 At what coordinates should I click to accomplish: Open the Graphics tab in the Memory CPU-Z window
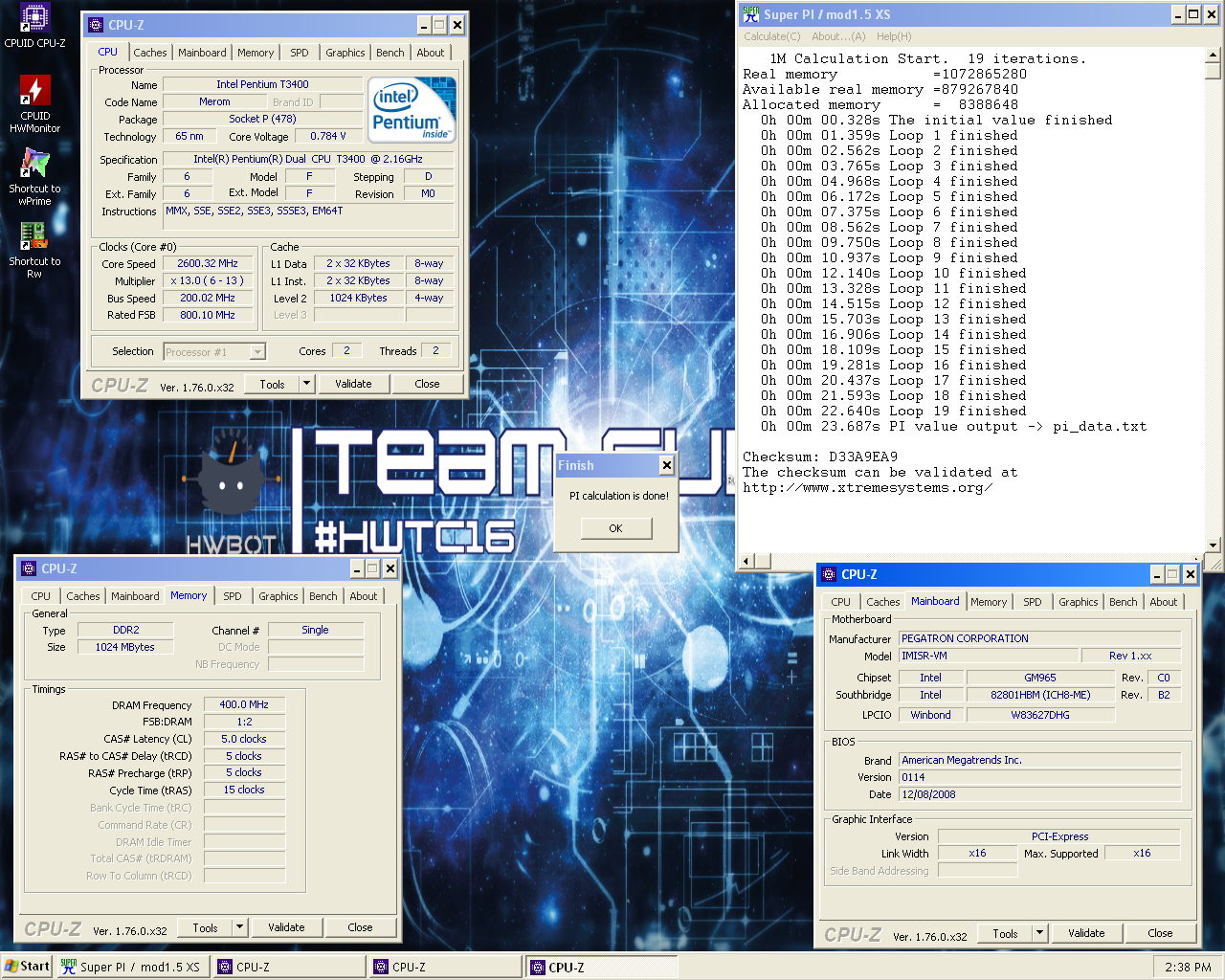[278, 596]
